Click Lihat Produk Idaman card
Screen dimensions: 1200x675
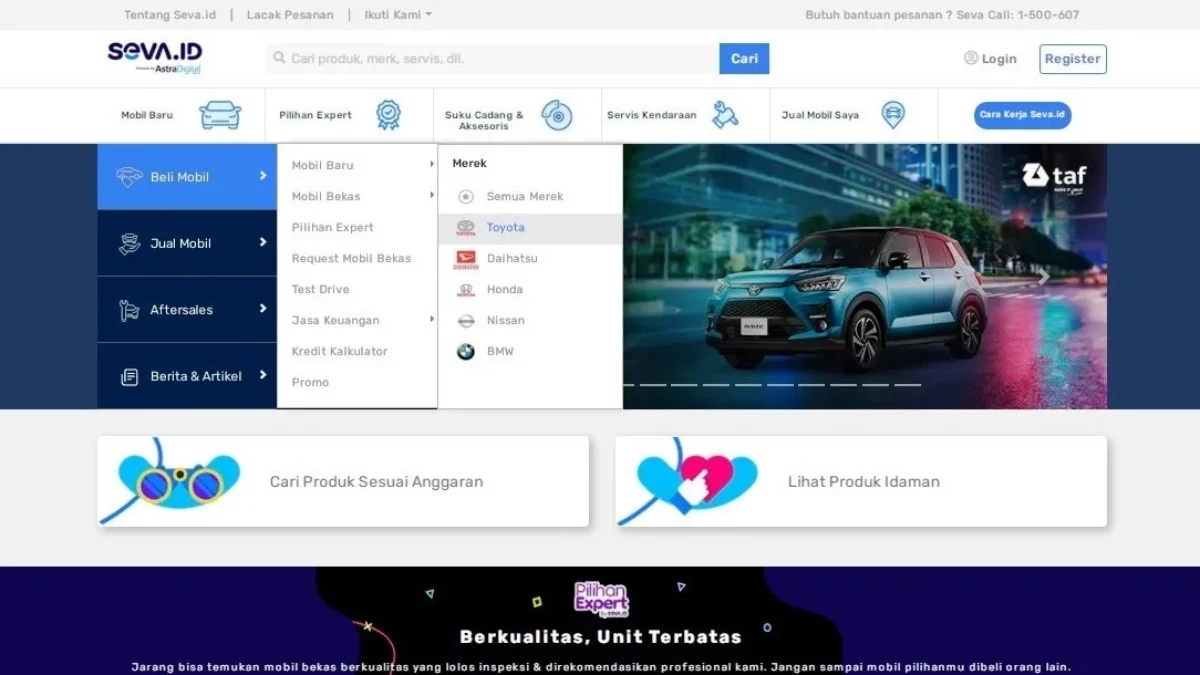[861, 481]
